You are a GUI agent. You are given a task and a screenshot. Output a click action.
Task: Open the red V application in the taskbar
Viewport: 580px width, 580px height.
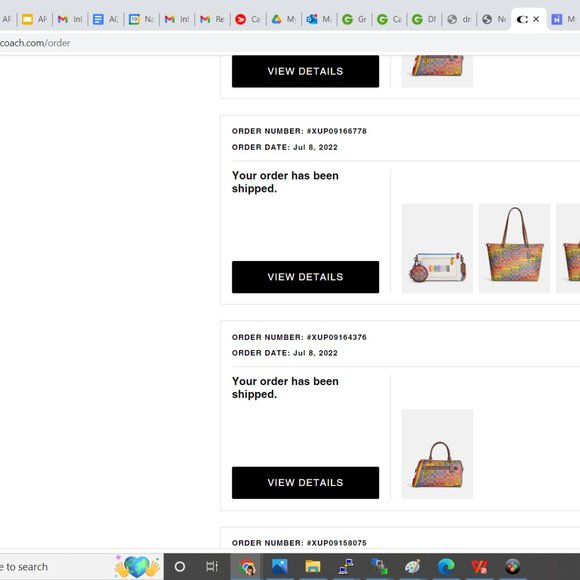point(479,566)
